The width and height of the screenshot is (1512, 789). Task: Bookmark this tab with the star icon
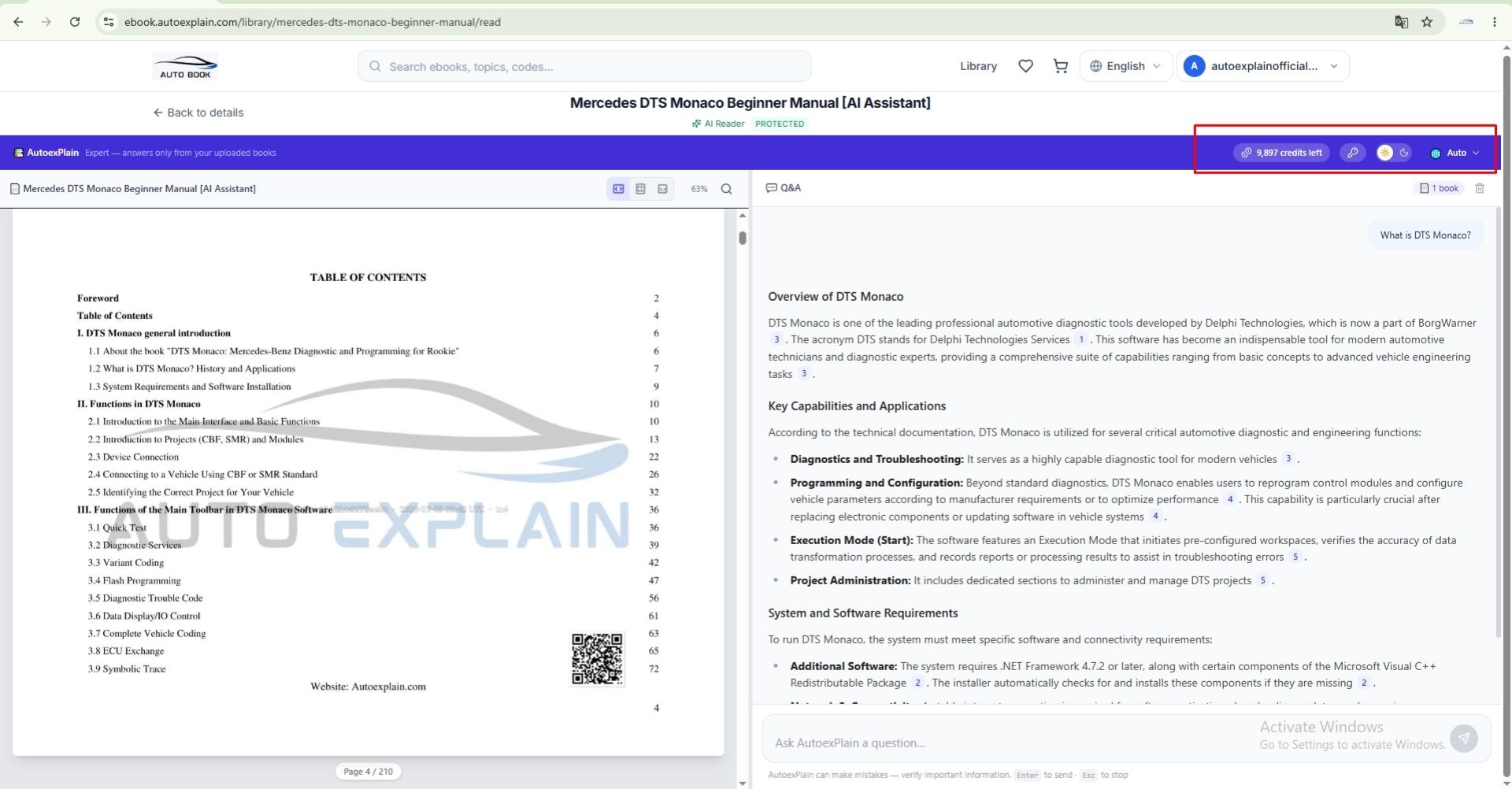click(x=1427, y=22)
